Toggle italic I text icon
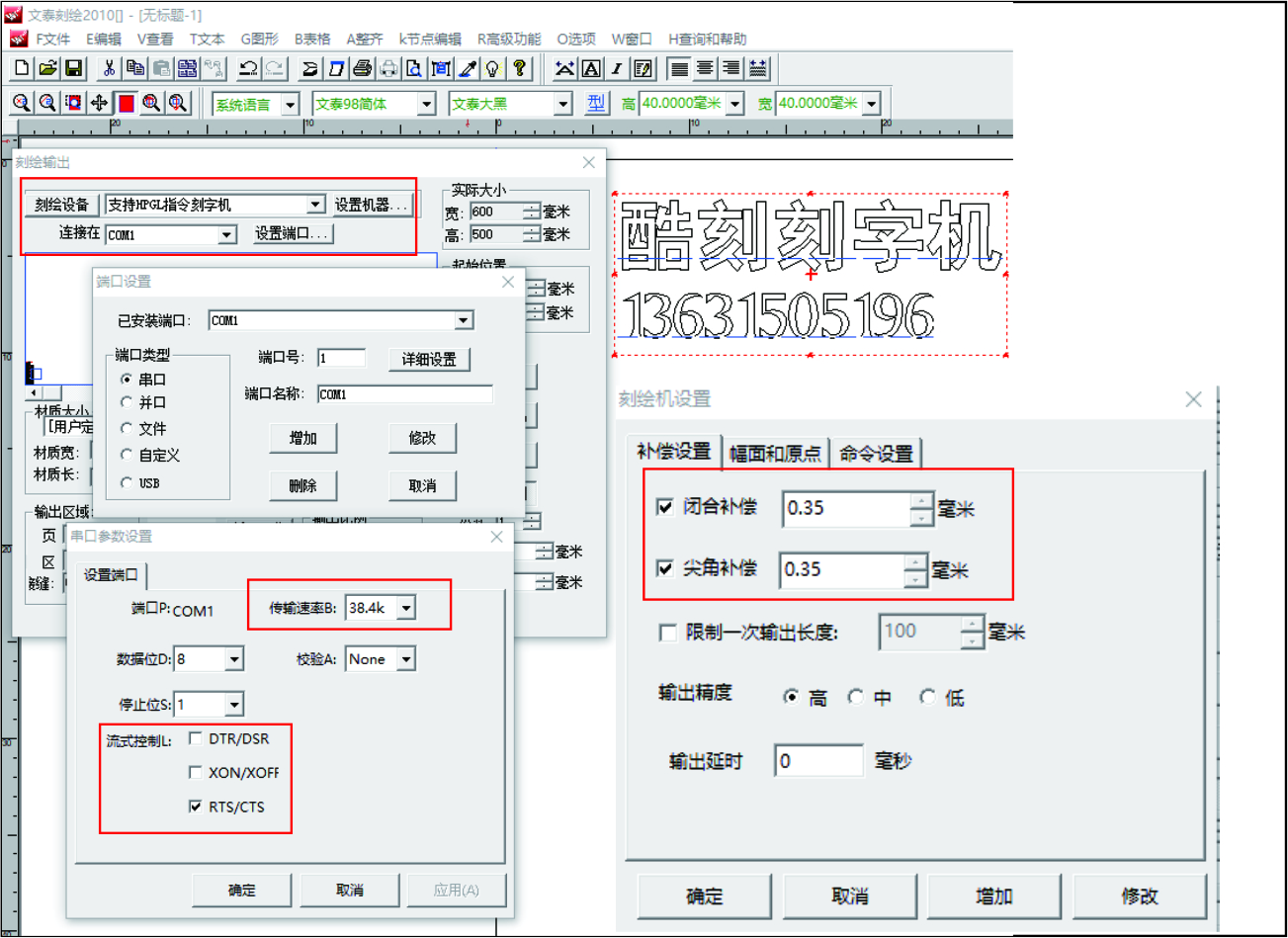 pyautogui.click(x=617, y=68)
